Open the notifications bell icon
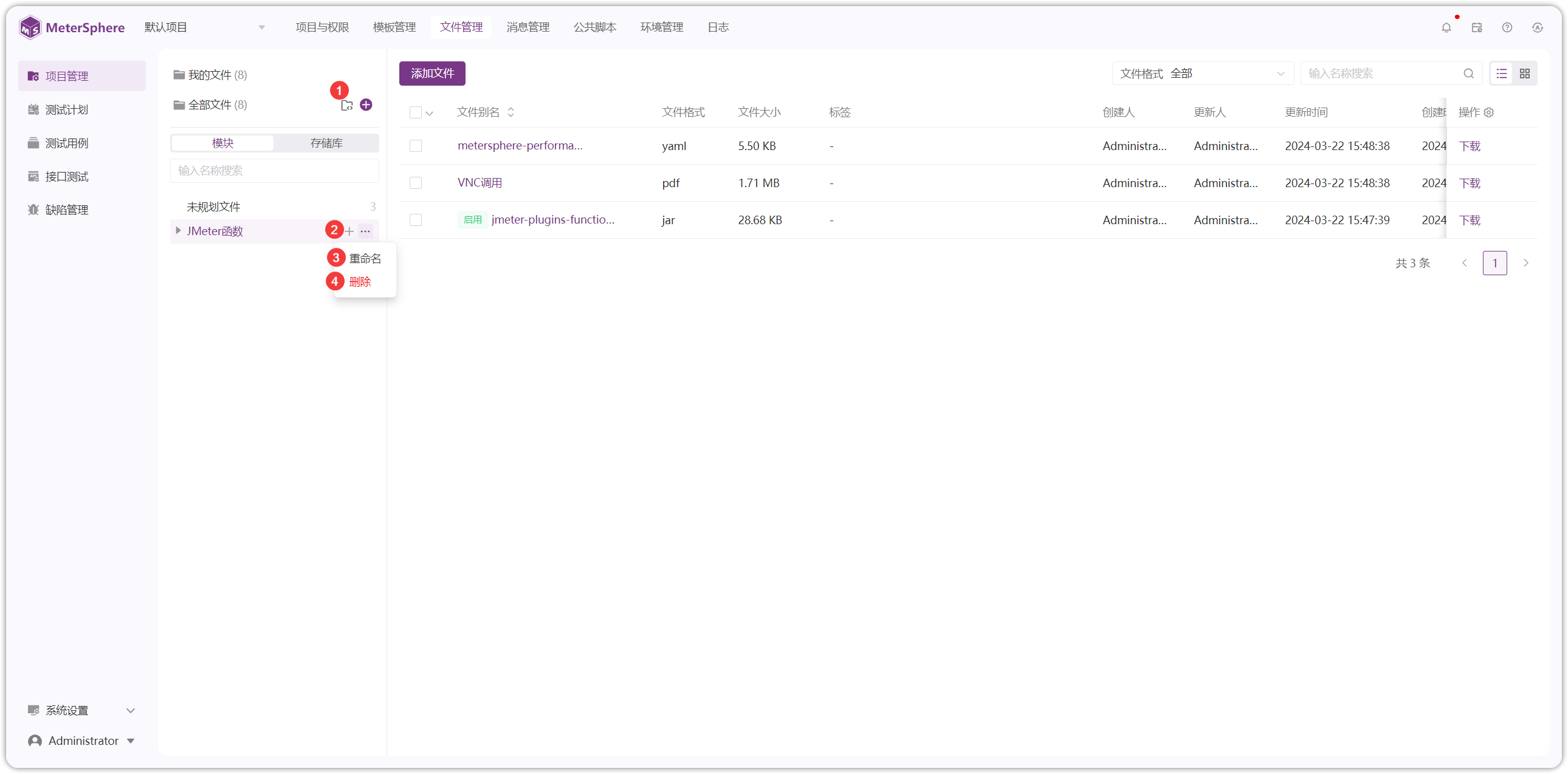 (1446, 27)
